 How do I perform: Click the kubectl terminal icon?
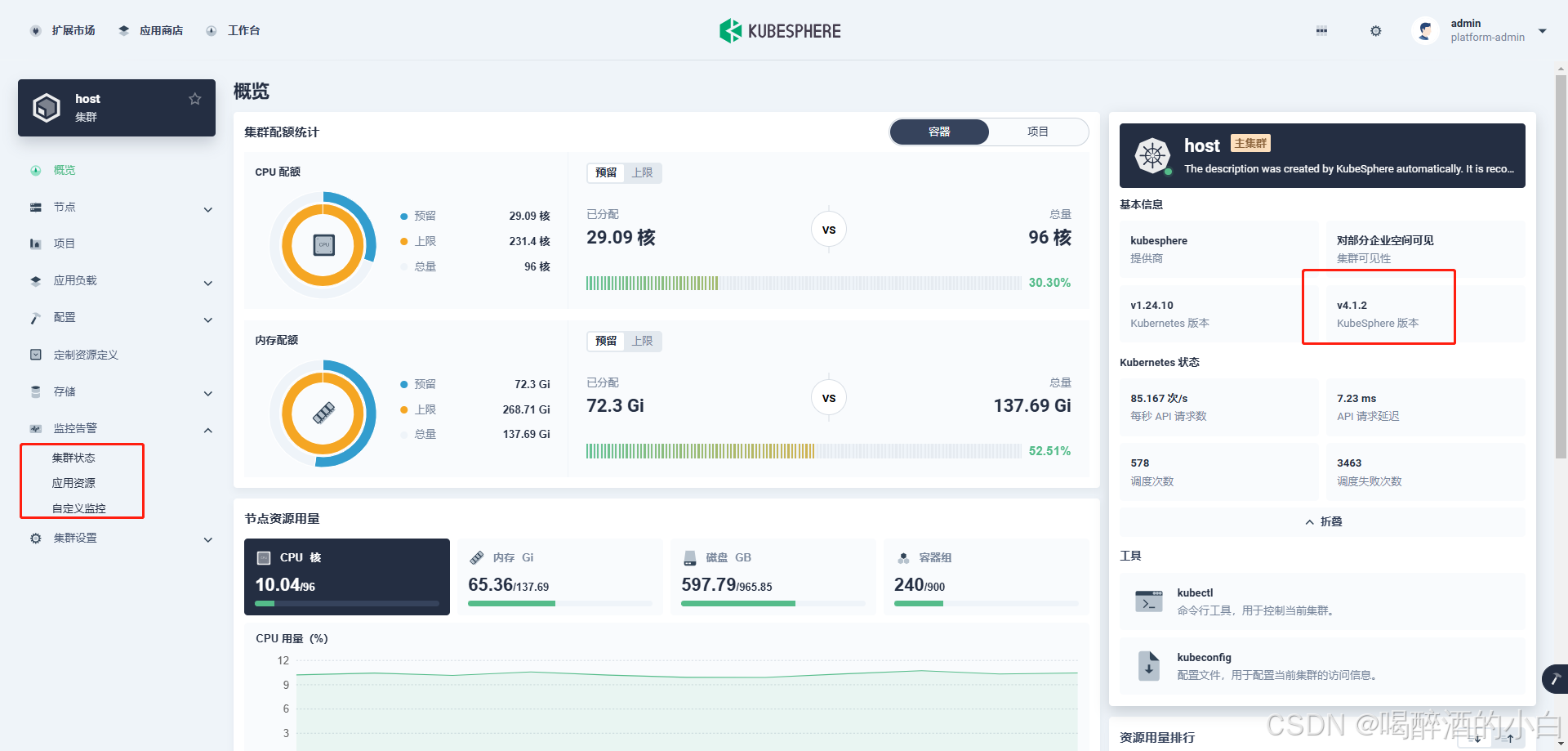pos(1149,601)
